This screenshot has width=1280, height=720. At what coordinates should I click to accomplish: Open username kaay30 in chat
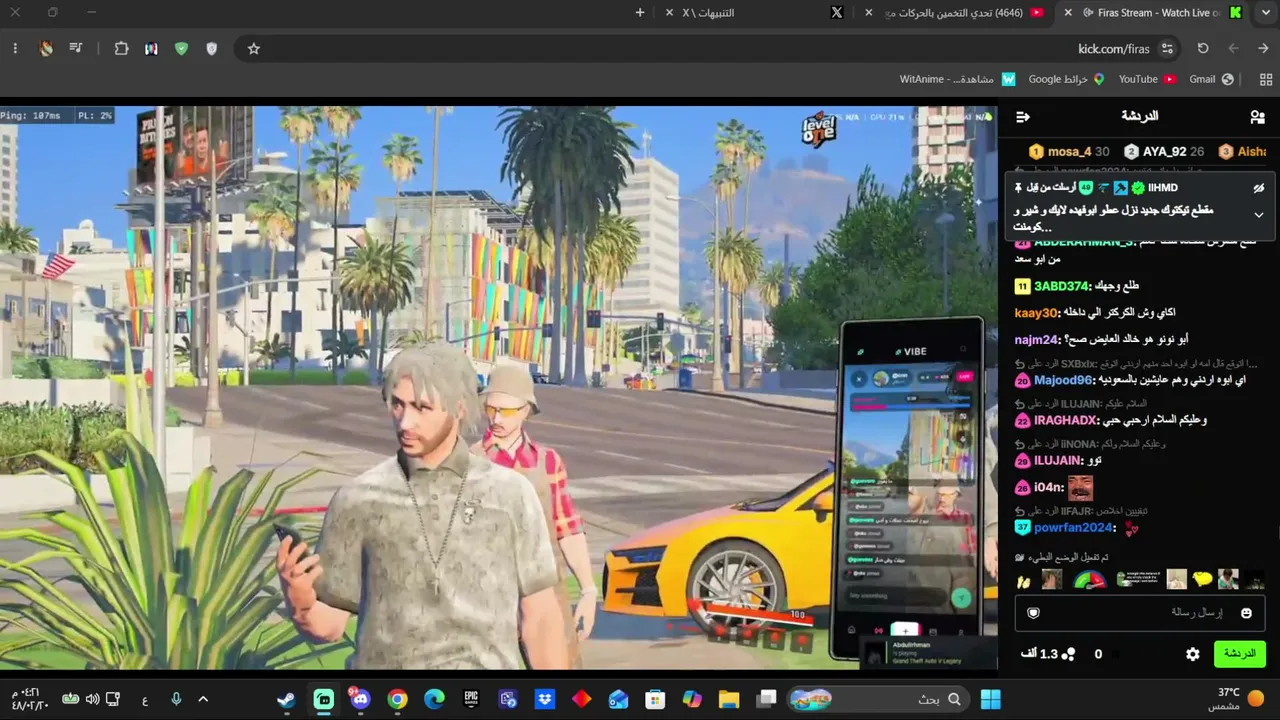(x=1036, y=313)
